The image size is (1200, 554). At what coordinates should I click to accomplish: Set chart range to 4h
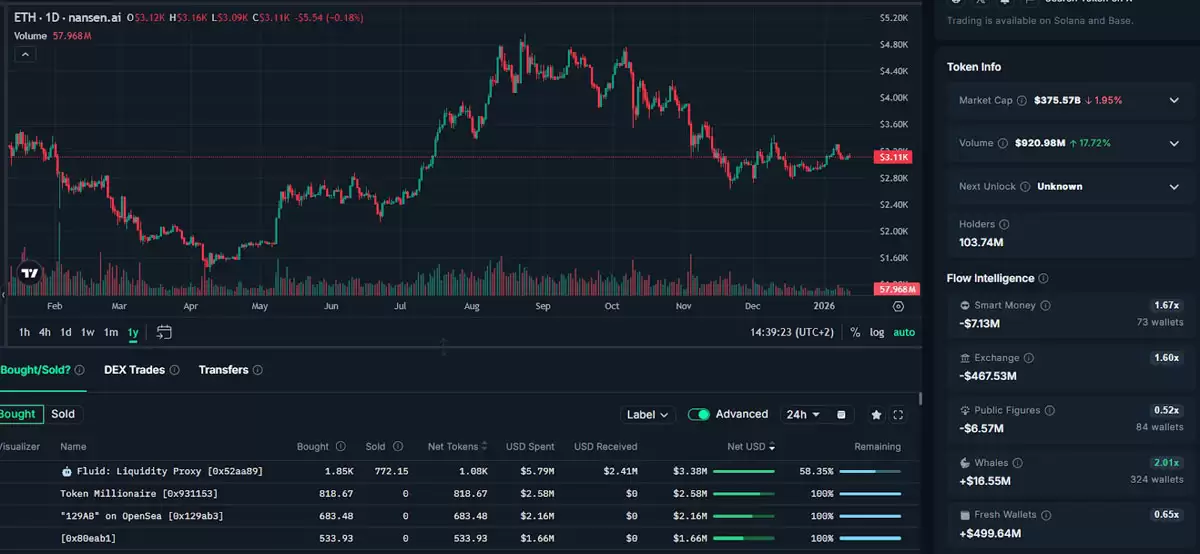pyautogui.click(x=45, y=332)
